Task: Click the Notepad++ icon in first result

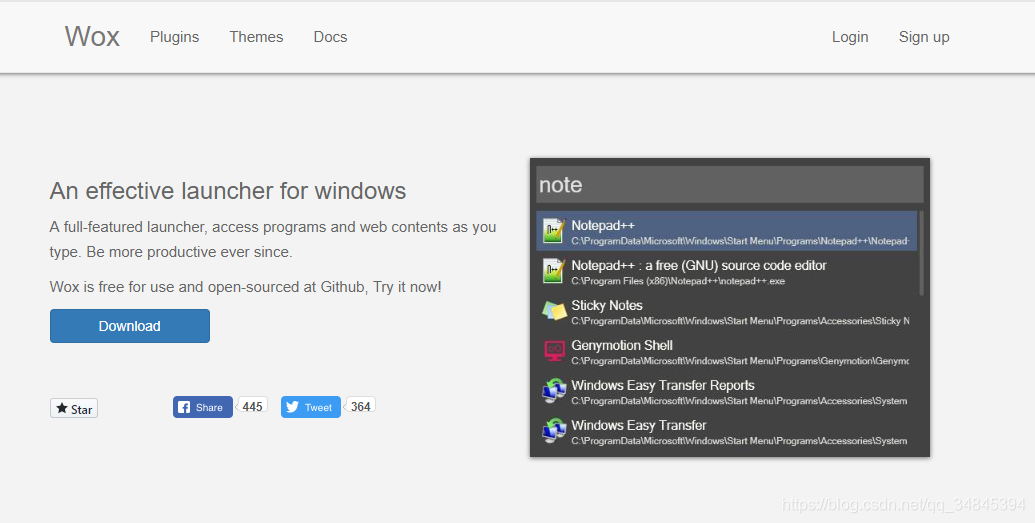Action: [554, 231]
